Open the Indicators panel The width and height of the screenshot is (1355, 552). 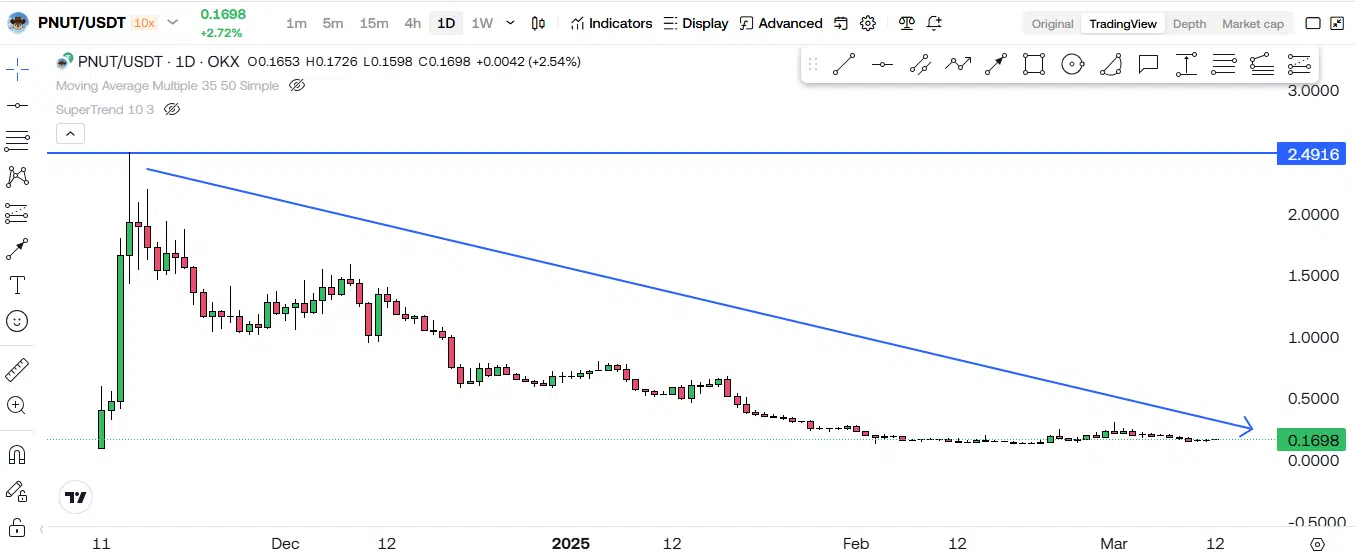point(611,23)
